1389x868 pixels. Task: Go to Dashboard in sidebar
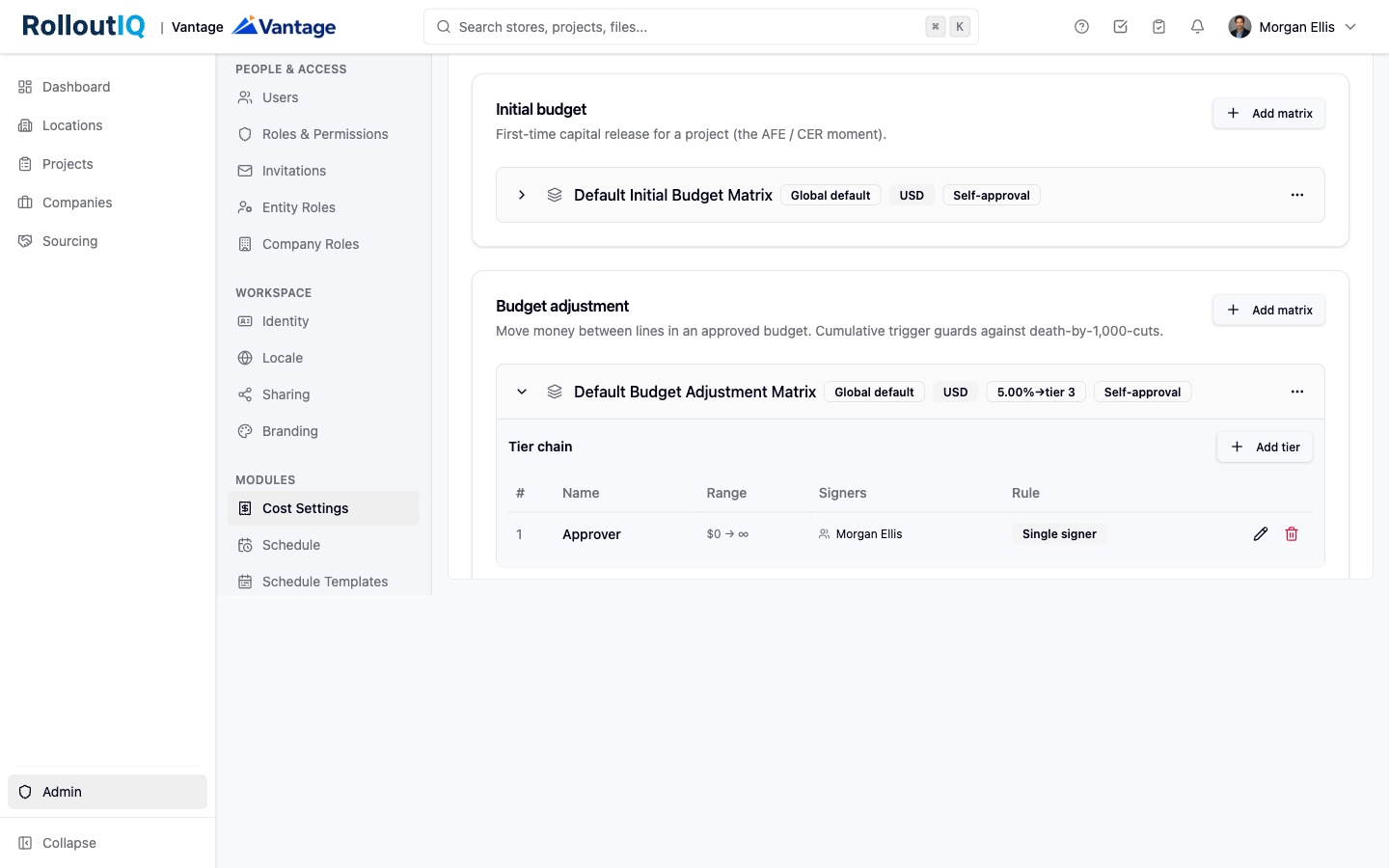[107, 87]
